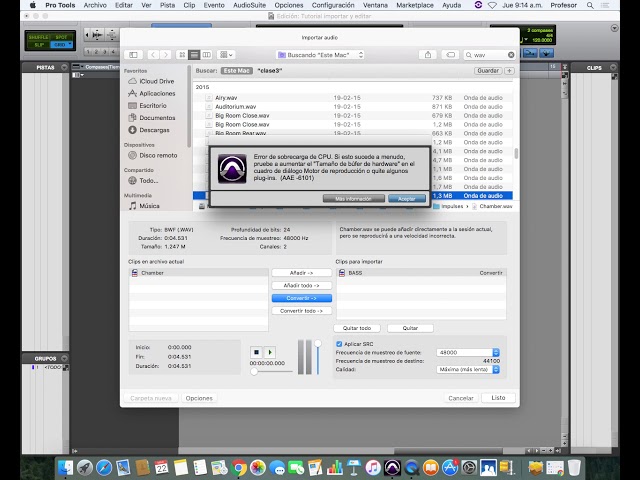The height and width of the screenshot is (480, 640).
Task: Click the Opciones button
Action: coord(199,398)
